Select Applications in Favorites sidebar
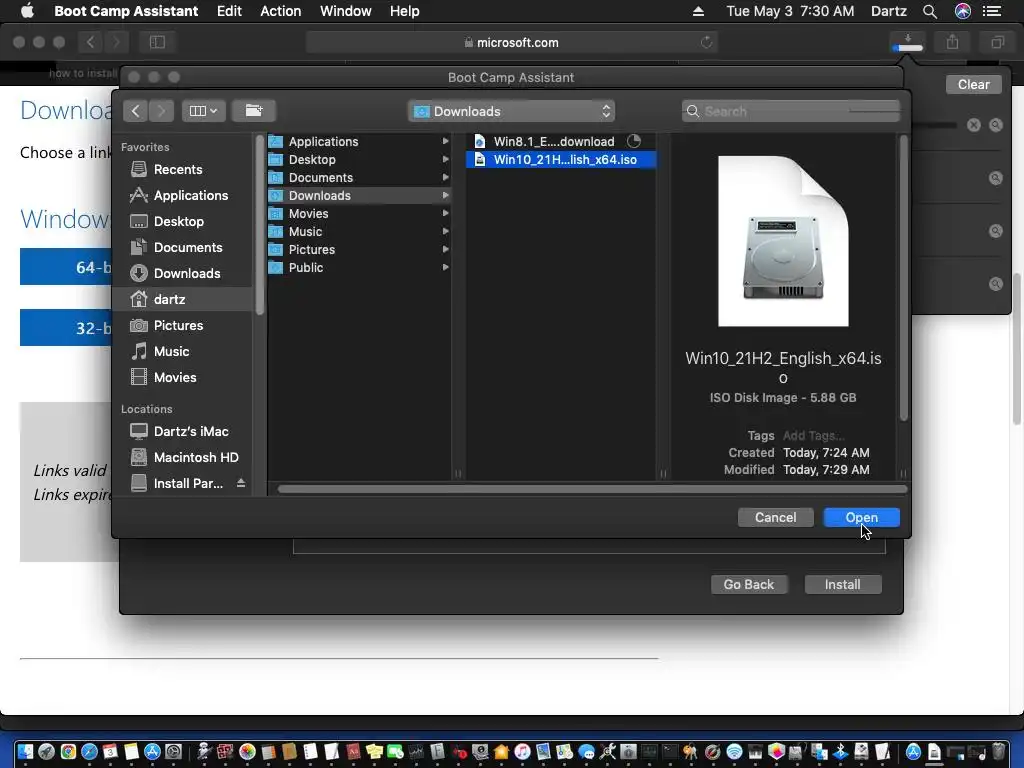Image resolution: width=1024 pixels, height=768 pixels. click(191, 195)
